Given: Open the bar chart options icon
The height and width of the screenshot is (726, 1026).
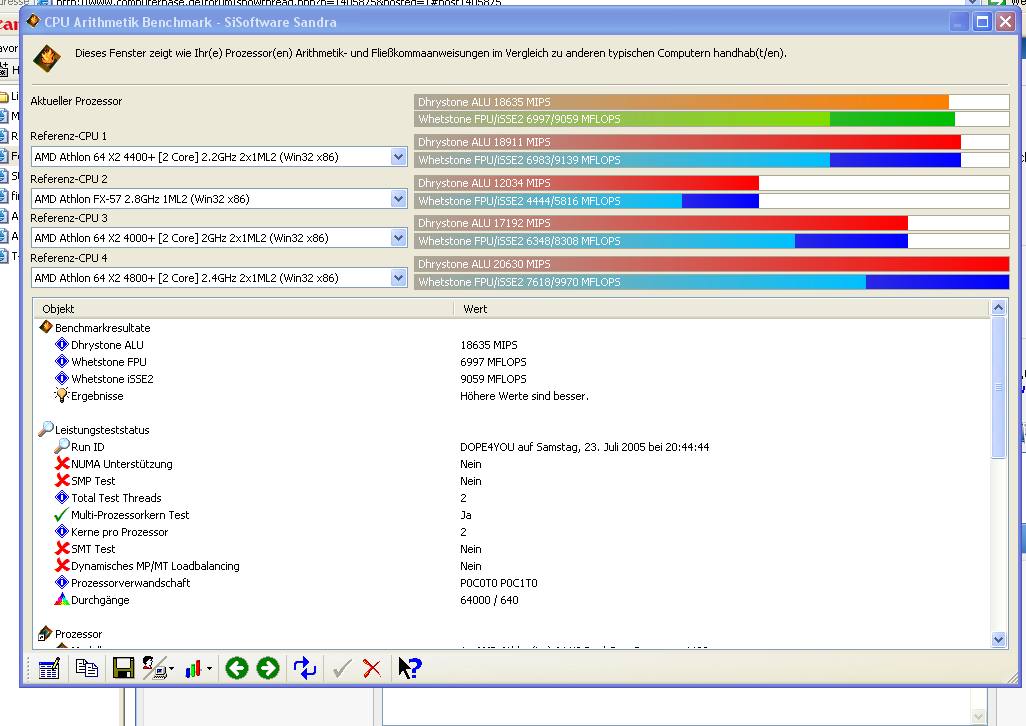Looking at the screenshot, I should [x=193, y=668].
